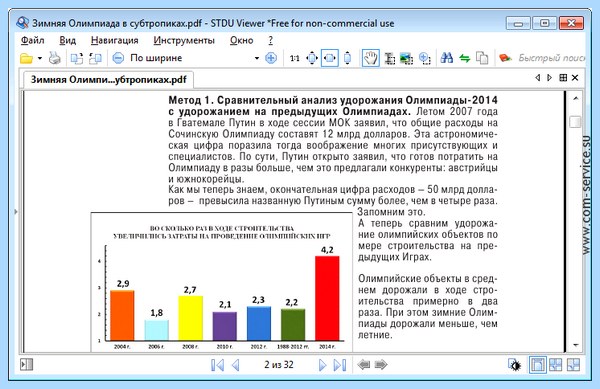Minimize the STDU Viewer window

tap(518, 23)
